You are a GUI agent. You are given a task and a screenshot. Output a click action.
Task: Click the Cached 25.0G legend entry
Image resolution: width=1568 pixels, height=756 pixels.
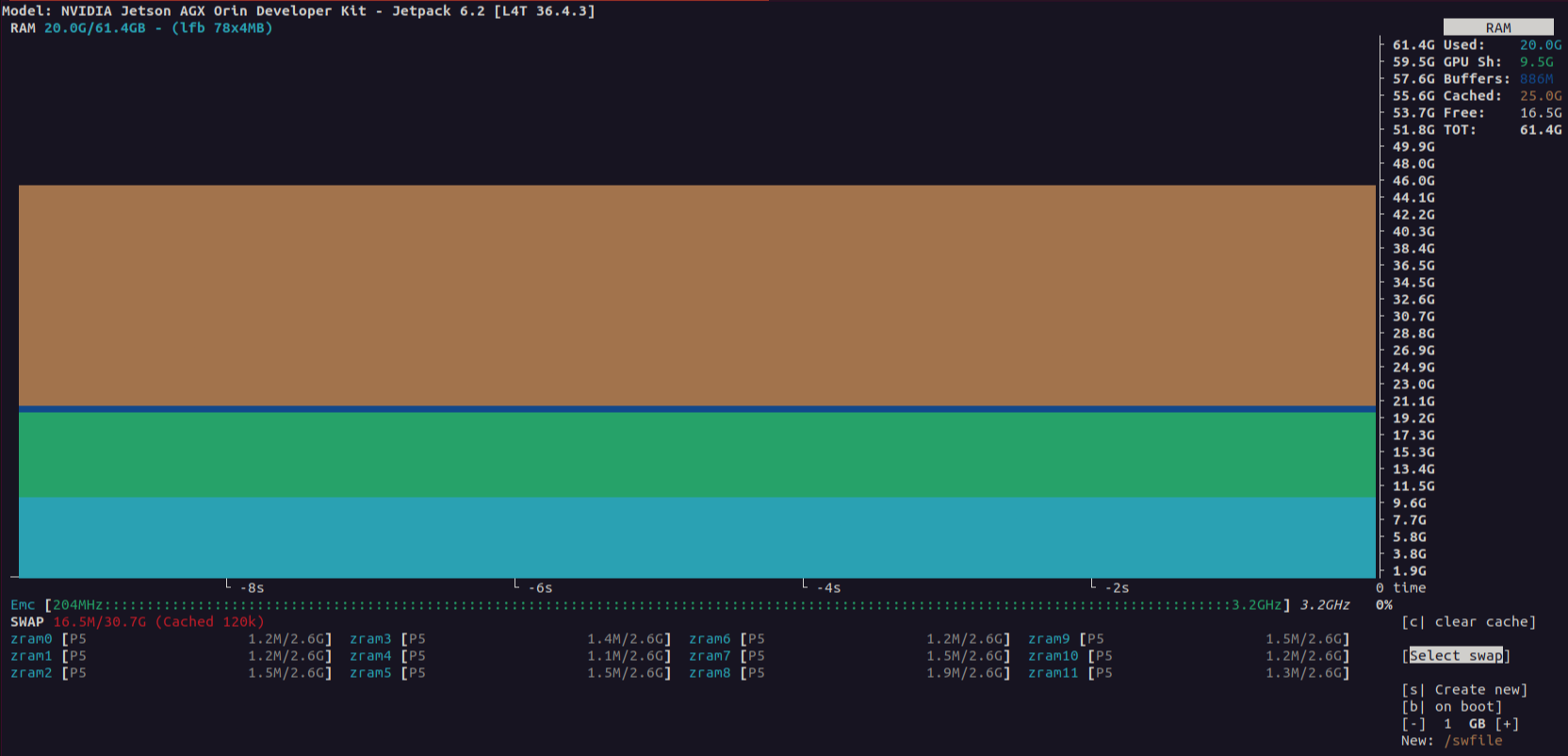[x=1502, y=95]
